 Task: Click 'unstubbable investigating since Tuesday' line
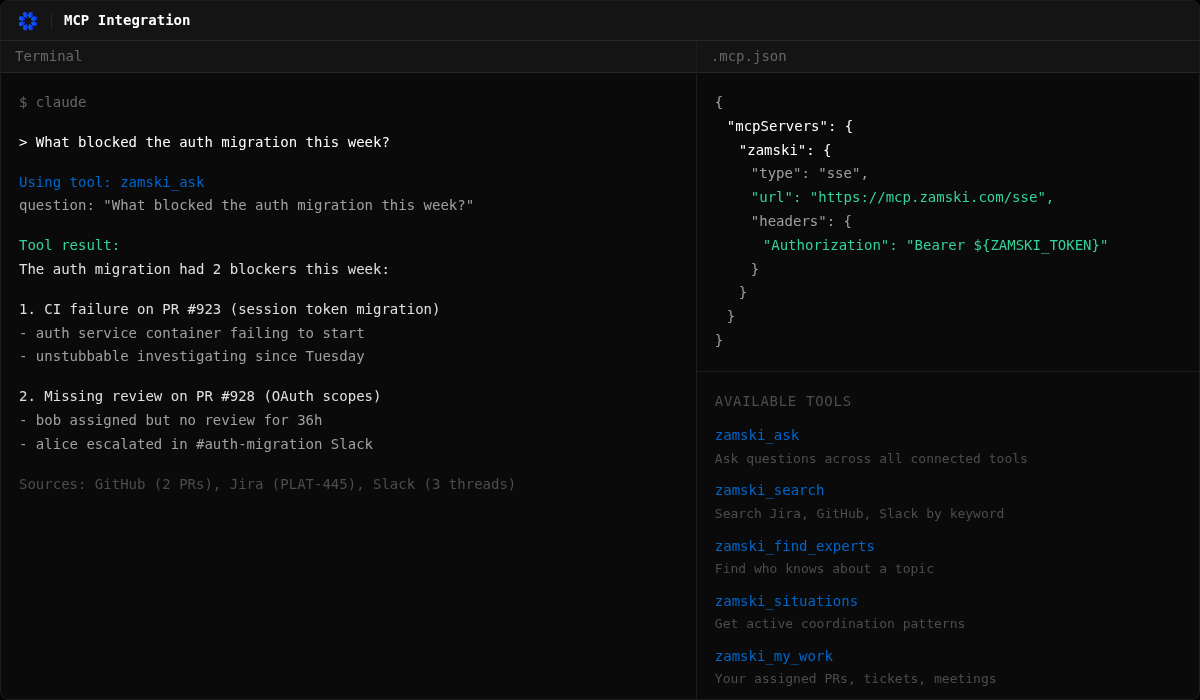(192, 356)
